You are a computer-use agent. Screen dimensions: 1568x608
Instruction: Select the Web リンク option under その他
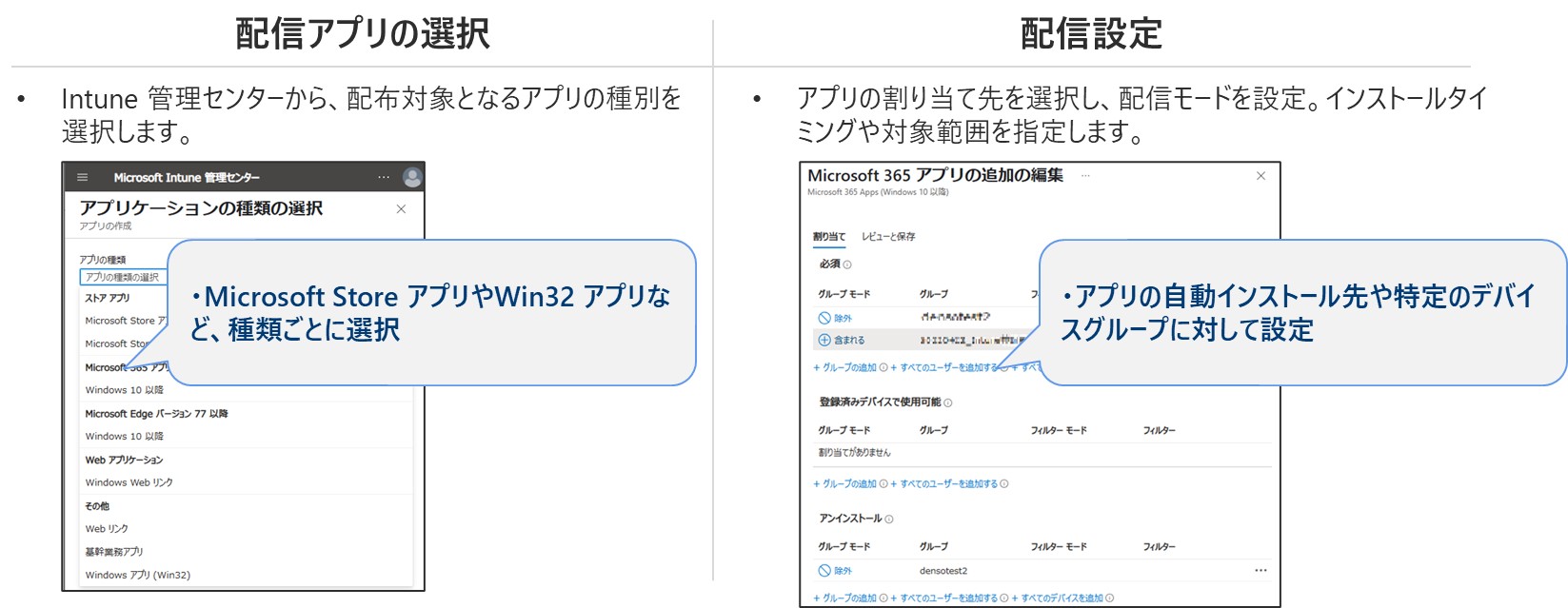click(107, 529)
